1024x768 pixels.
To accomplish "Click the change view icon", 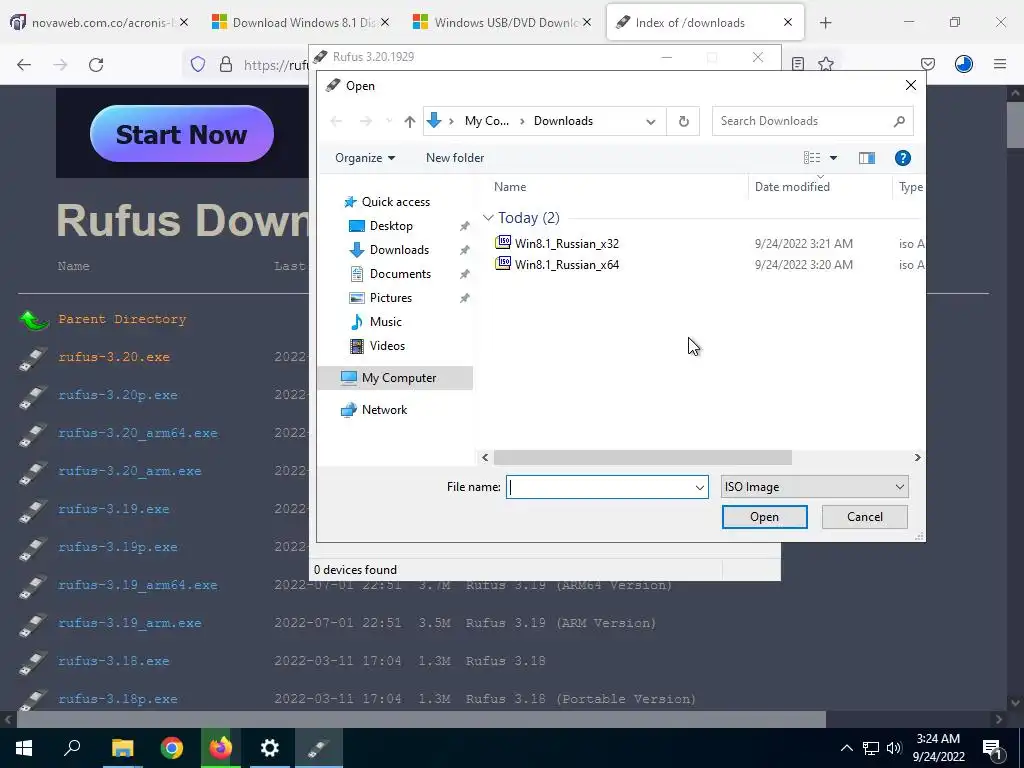I will [812, 158].
